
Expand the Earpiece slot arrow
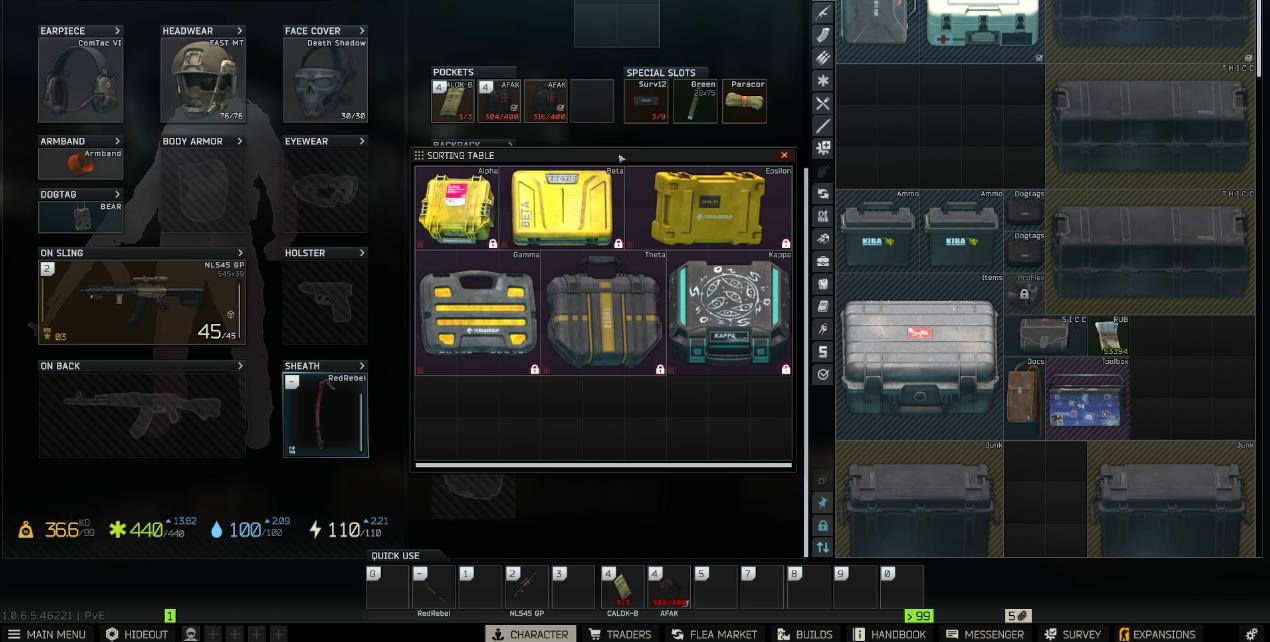118,31
